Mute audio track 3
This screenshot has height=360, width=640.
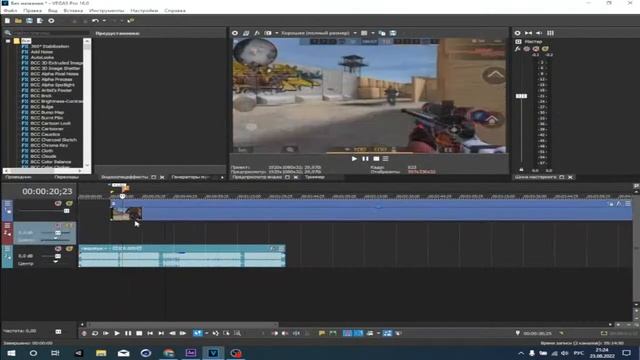point(58,249)
